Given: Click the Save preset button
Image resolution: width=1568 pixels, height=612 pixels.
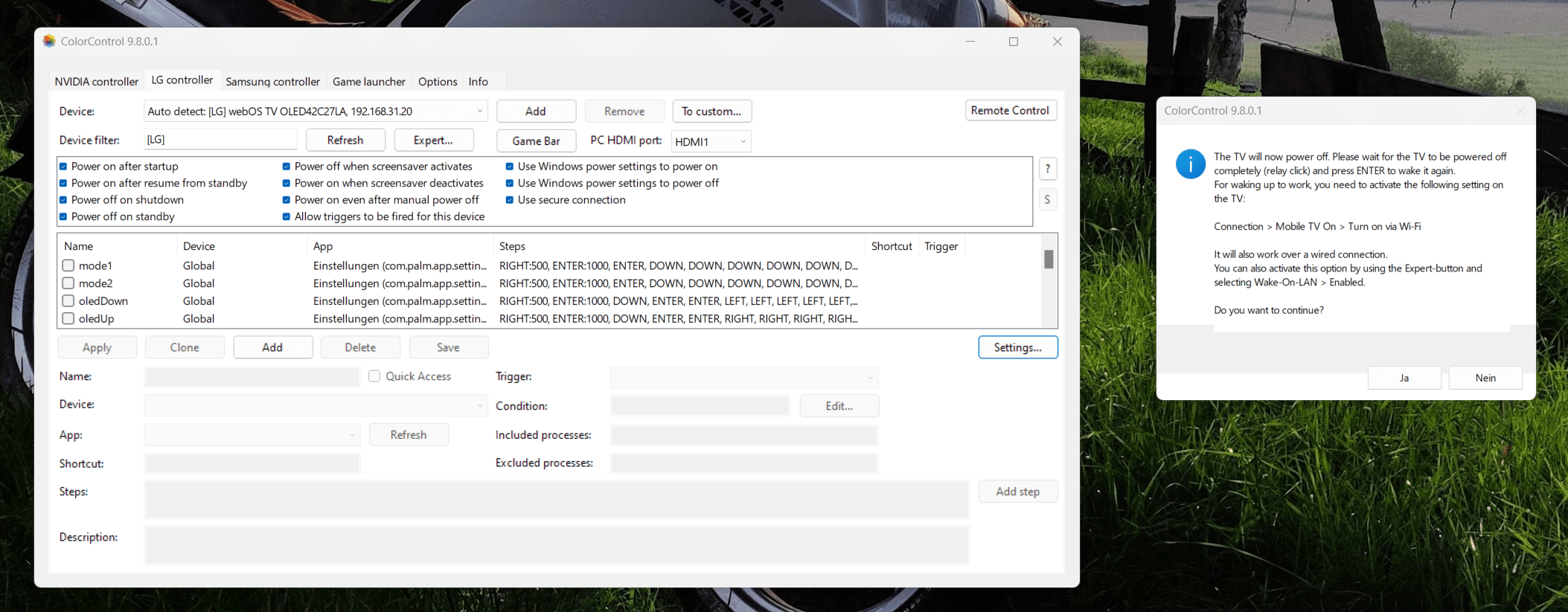Looking at the screenshot, I should tap(448, 347).
